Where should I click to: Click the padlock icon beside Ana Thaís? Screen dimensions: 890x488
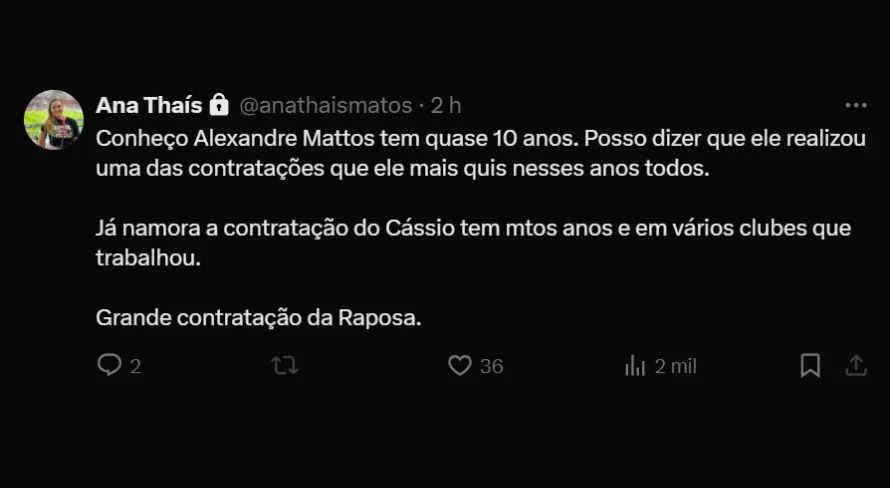(220, 105)
